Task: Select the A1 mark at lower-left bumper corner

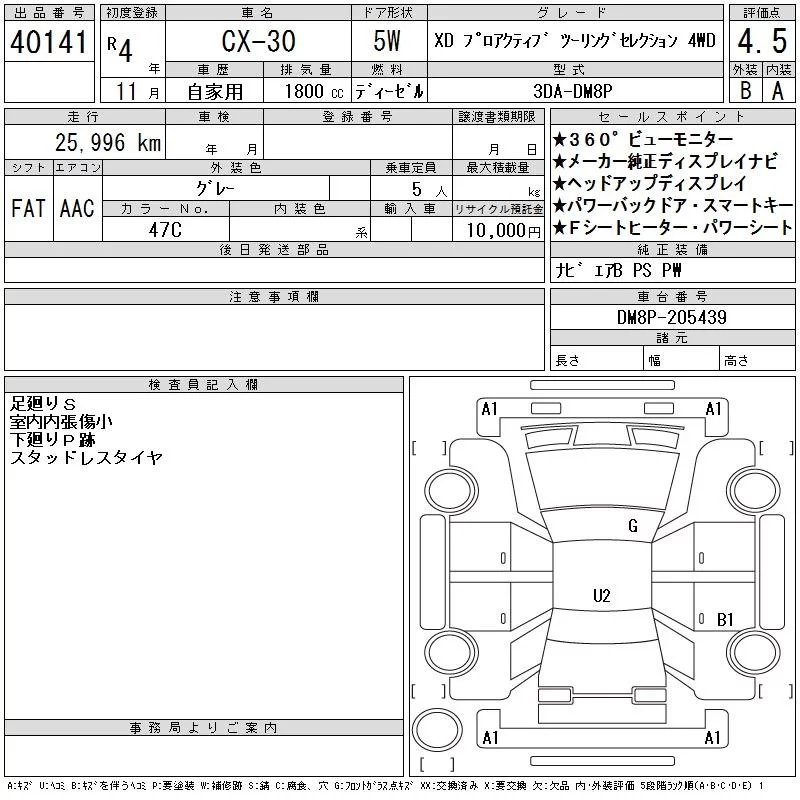Action: click(490, 738)
